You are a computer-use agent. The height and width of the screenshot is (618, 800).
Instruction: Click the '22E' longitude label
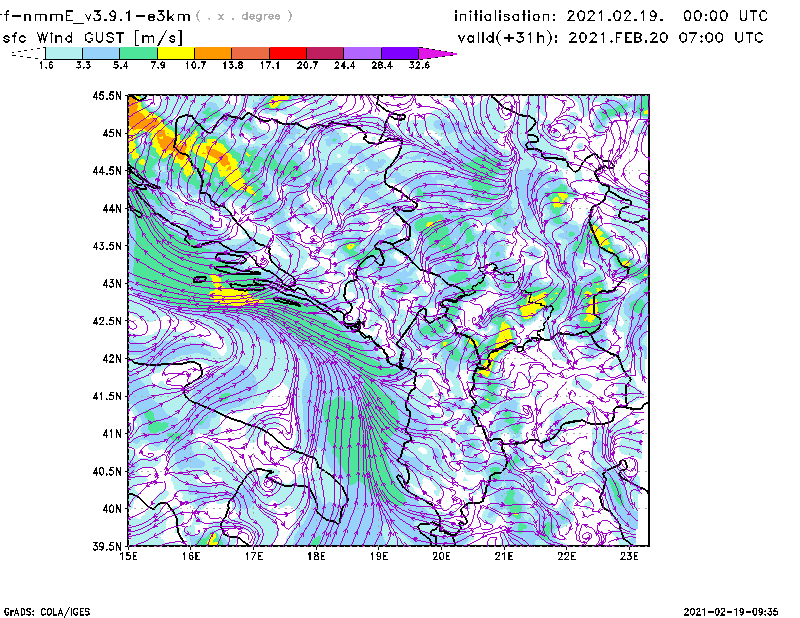click(566, 556)
